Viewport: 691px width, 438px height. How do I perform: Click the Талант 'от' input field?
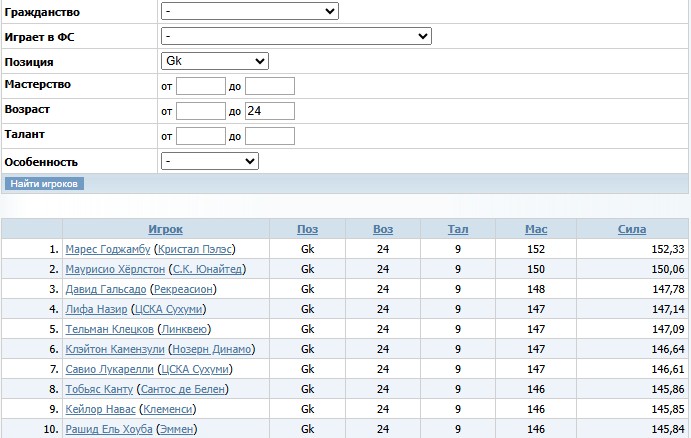[201, 136]
